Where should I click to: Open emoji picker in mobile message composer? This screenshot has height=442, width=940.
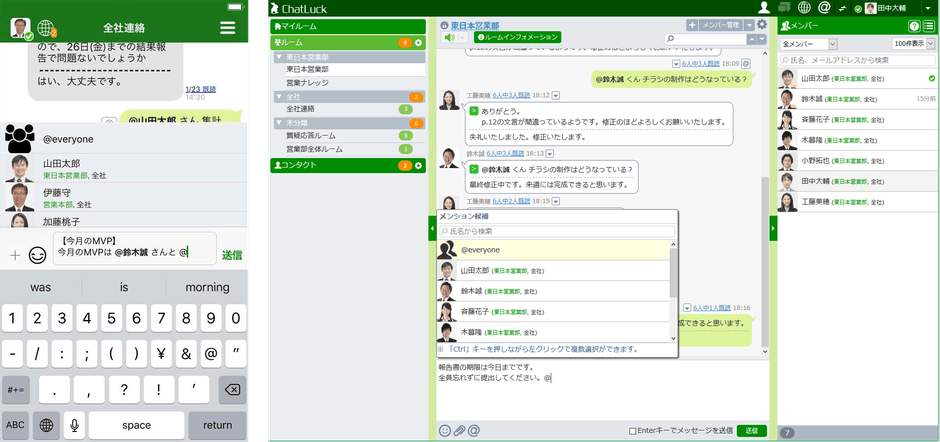pos(37,255)
